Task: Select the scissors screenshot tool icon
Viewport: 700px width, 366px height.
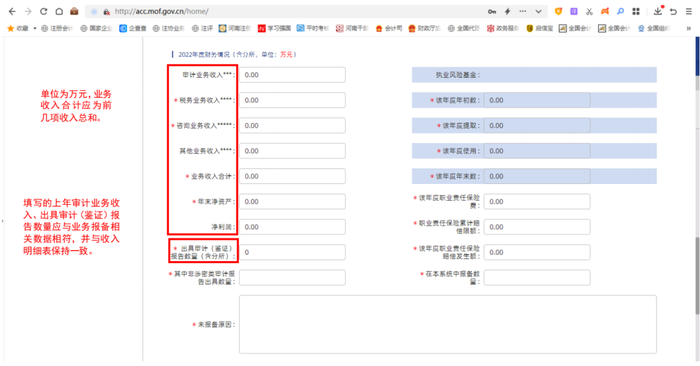Action: pos(589,12)
